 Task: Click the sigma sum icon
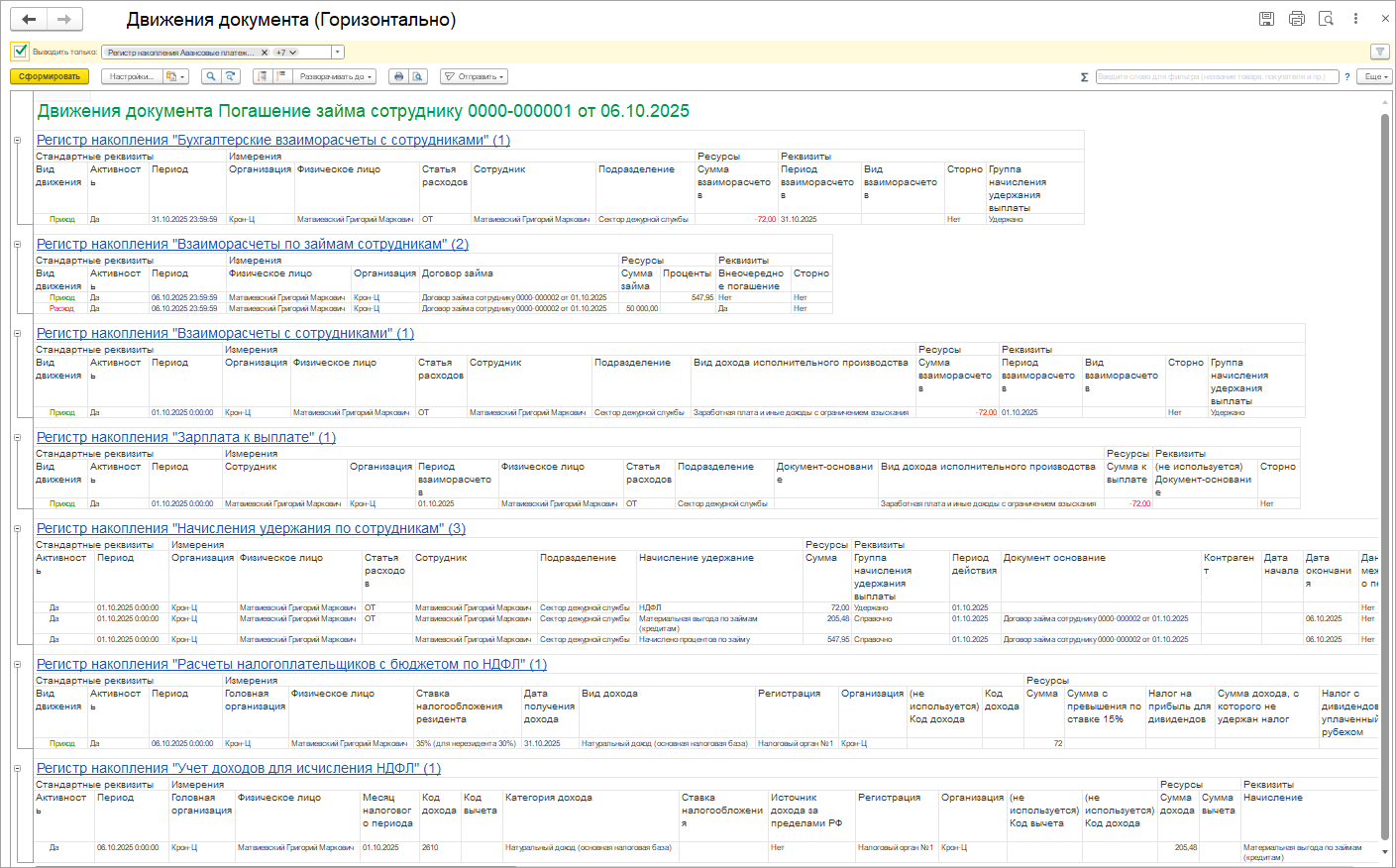coord(1084,76)
